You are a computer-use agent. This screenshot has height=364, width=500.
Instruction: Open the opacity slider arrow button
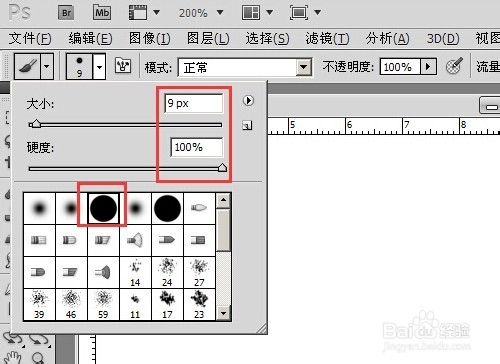click(429, 67)
